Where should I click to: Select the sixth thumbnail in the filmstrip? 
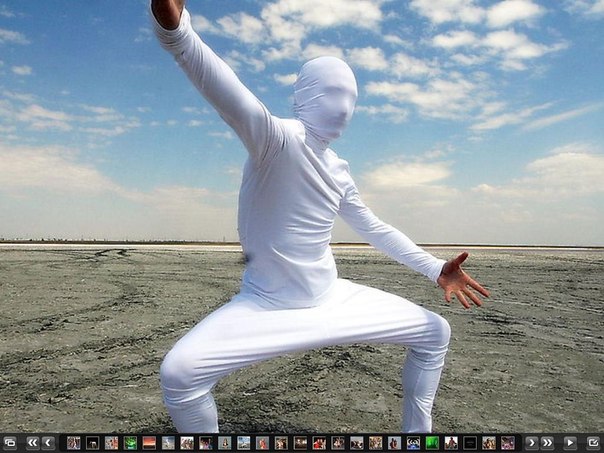pos(168,442)
